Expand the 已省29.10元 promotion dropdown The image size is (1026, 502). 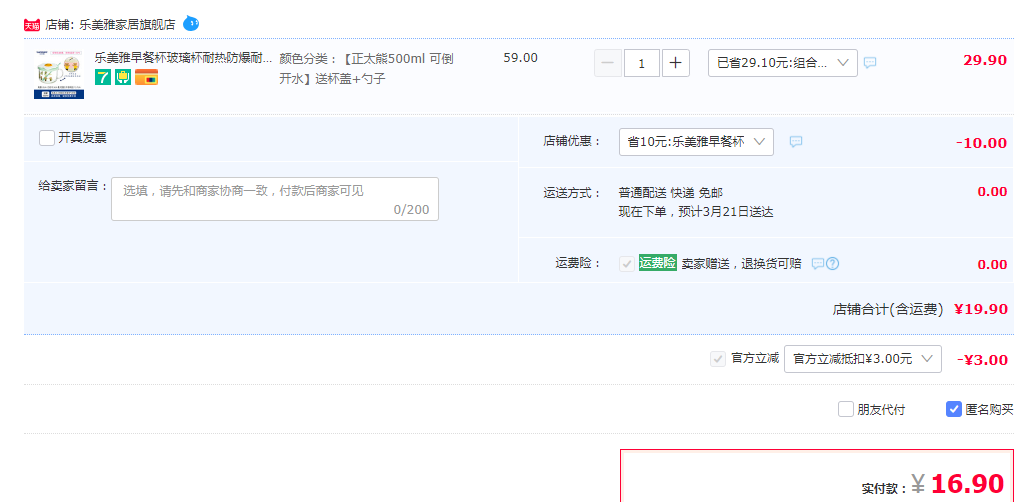coord(783,63)
